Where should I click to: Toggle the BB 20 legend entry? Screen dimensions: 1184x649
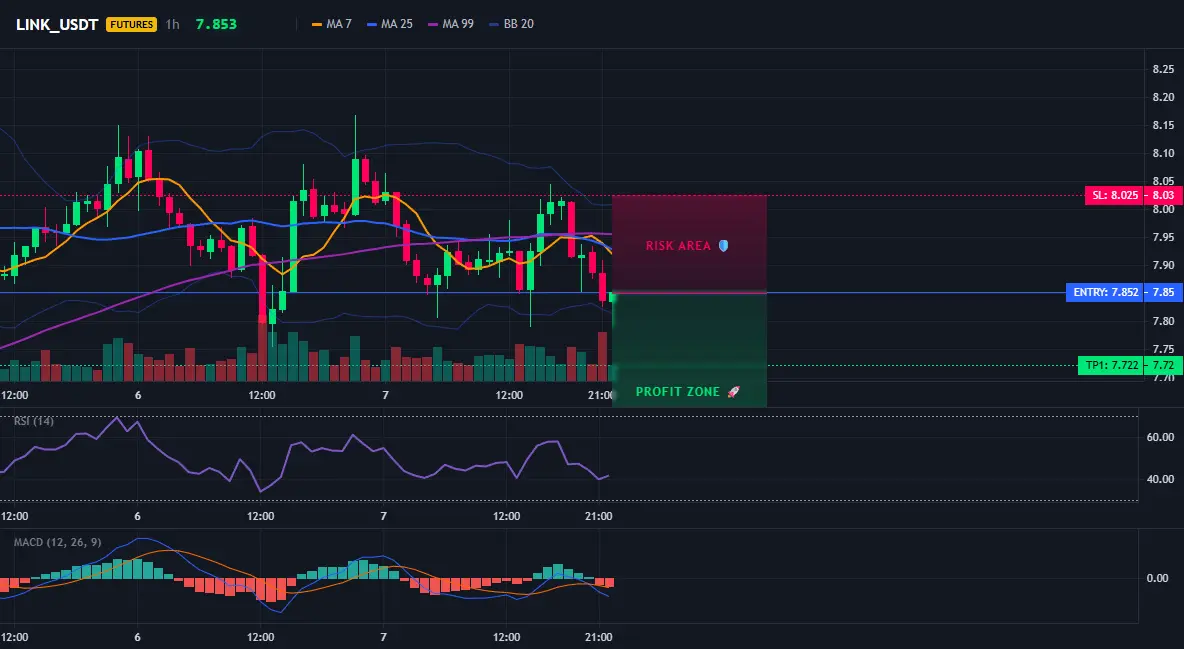click(x=511, y=24)
